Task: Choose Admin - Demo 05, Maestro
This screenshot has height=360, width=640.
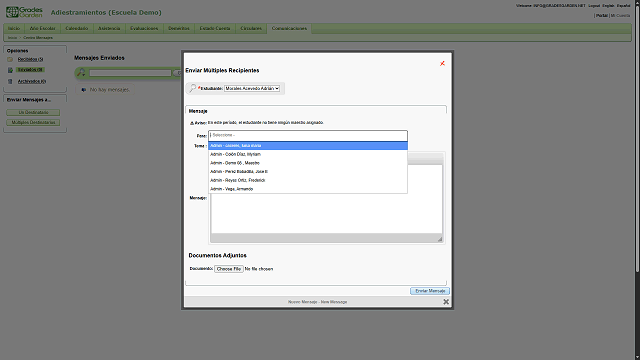Action: tap(308, 163)
